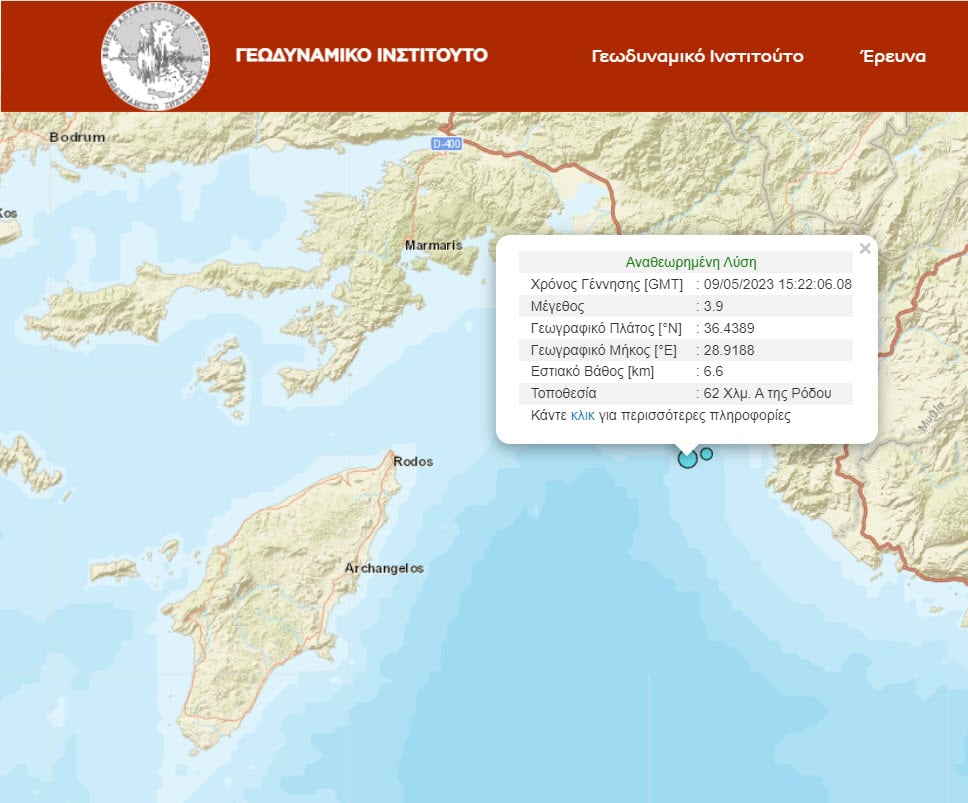968x803 pixels.
Task: Click the origin time value 09/05/2023 15:22:06.08
Action: [777, 285]
